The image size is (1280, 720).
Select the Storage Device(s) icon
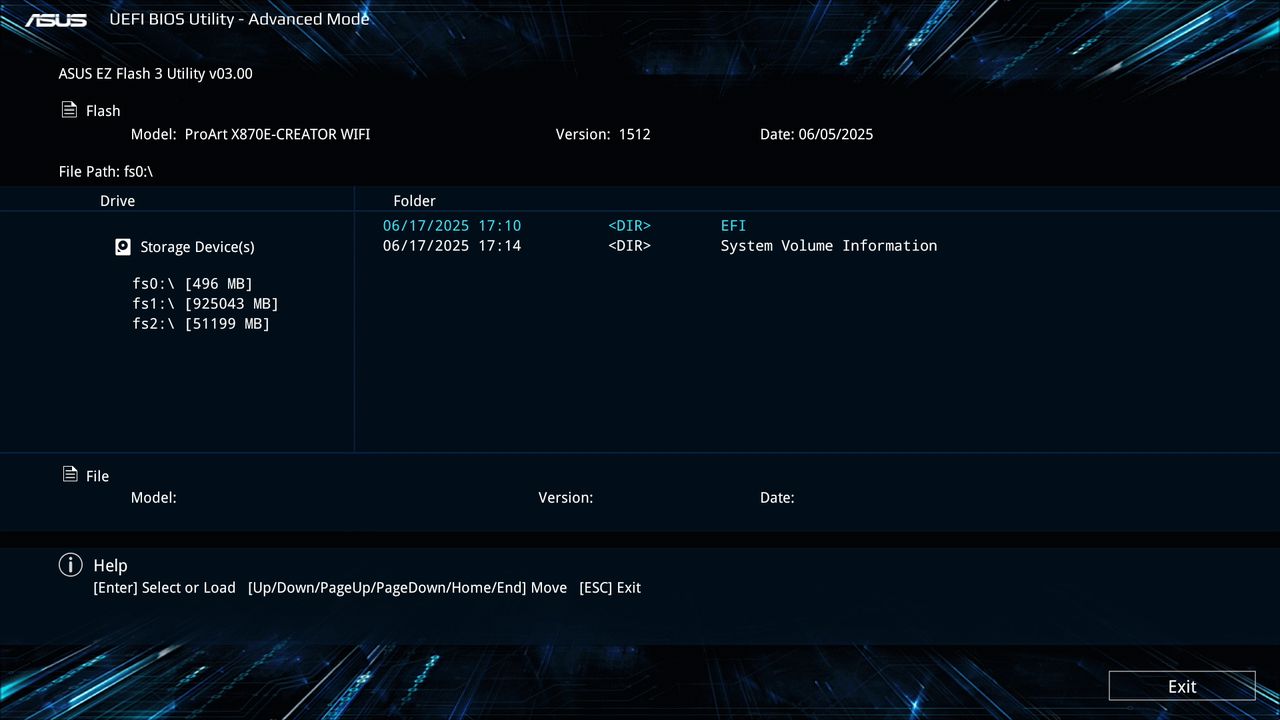click(122, 246)
